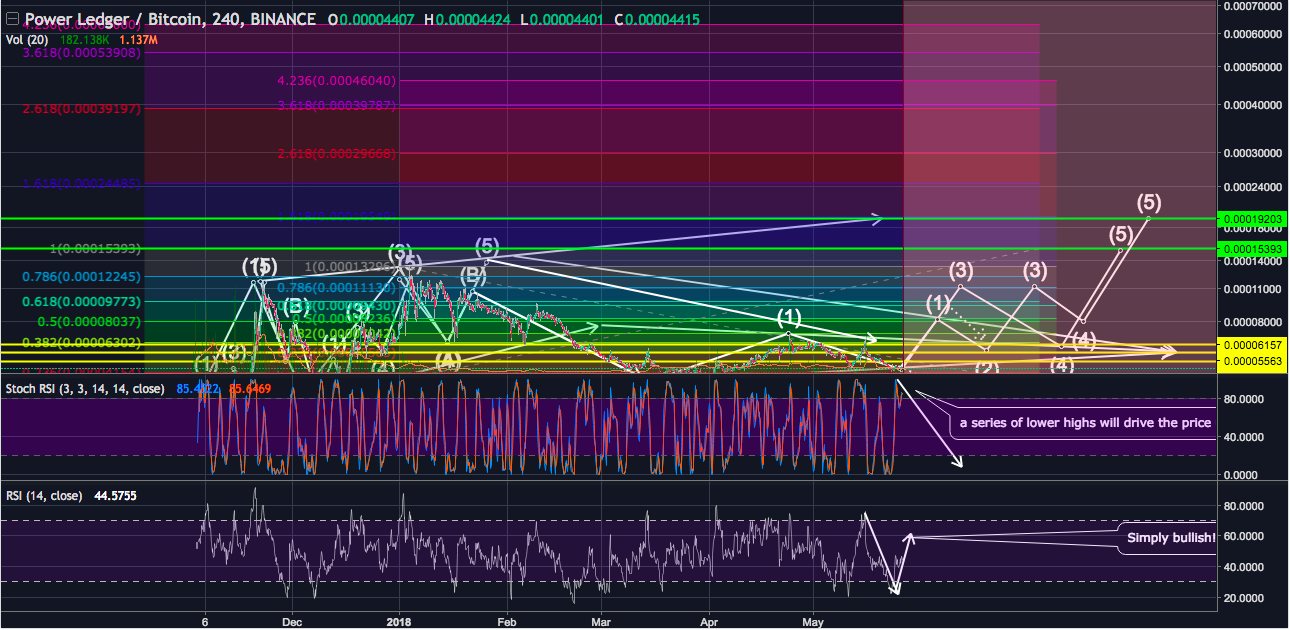Viewport: 1290px width, 630px height.
Task: Click the volume average value 1.137M
Action: (137, 39)
